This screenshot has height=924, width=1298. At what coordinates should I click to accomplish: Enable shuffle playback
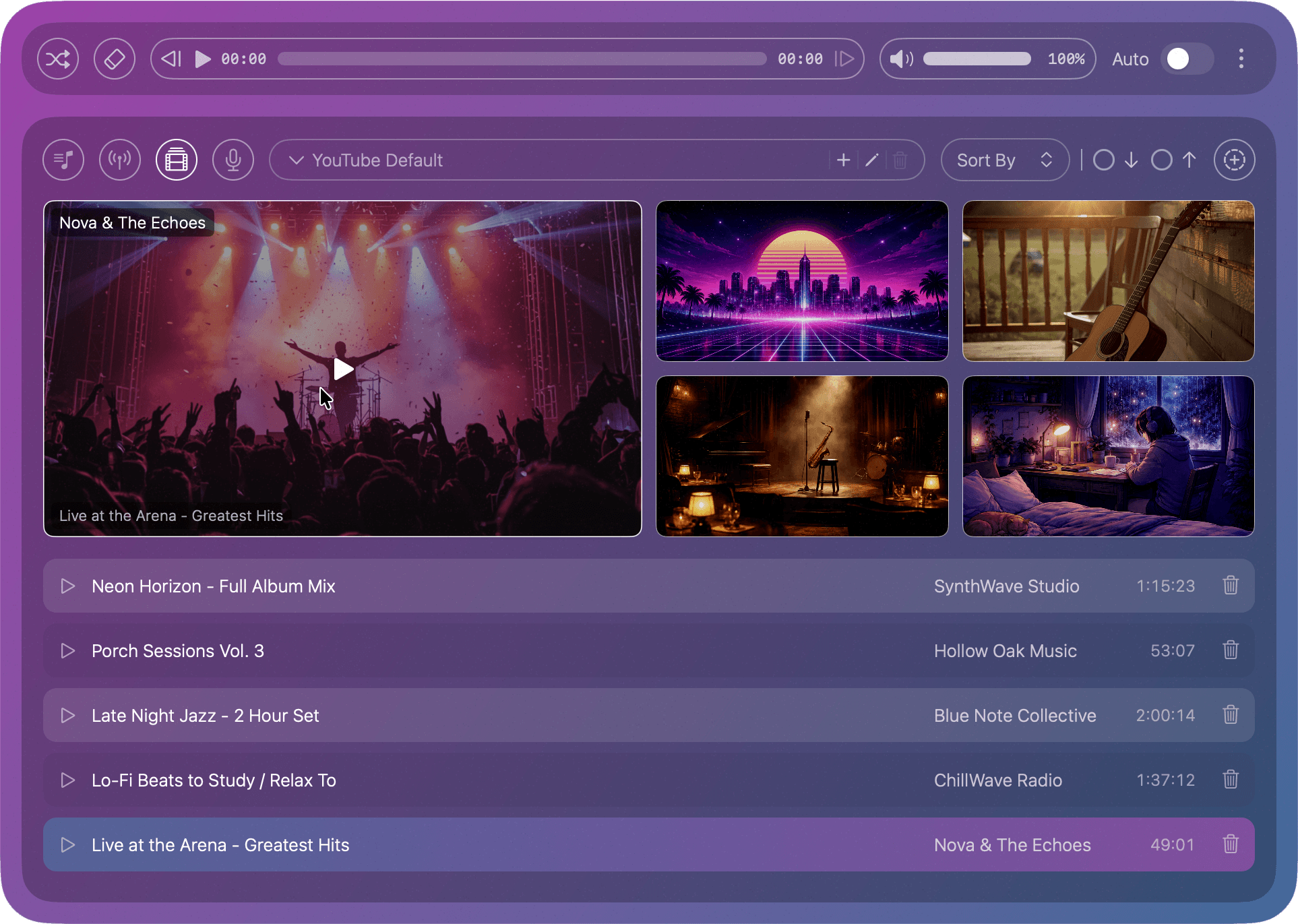pyautogui.click(x=58, y=59)
